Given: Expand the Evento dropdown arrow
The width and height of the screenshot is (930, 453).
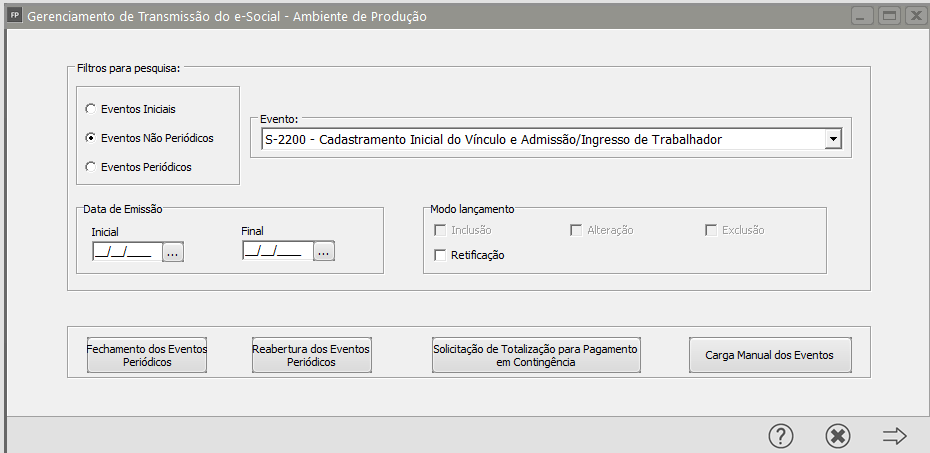Looking at the screenshot, I should point(832,140).
